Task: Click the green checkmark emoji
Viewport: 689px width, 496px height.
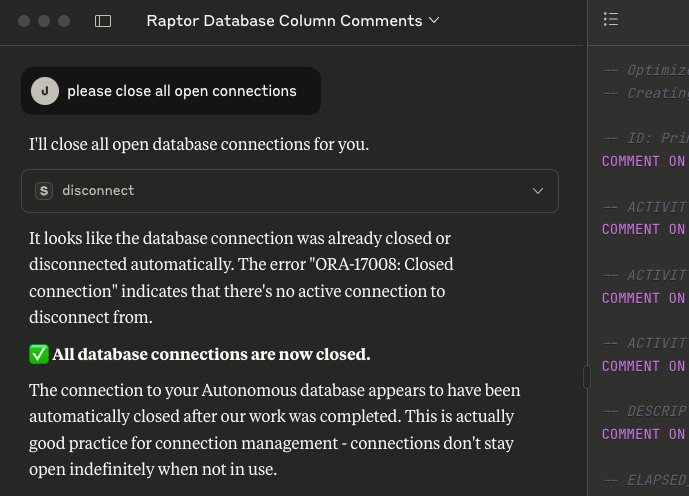Action: click(x=39, y=354)
